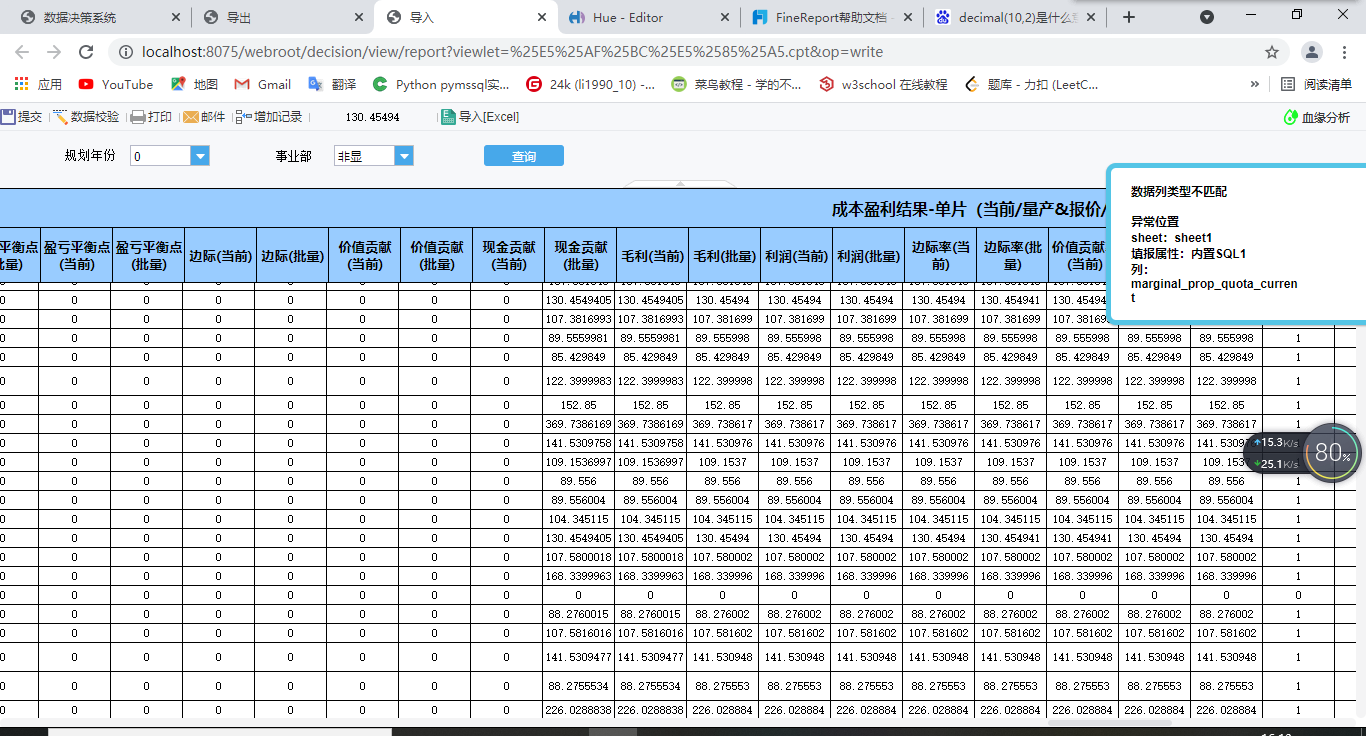Open the YouTube bookmark
The width and height of the screenshot is (1366, 736).
point(115,85)
